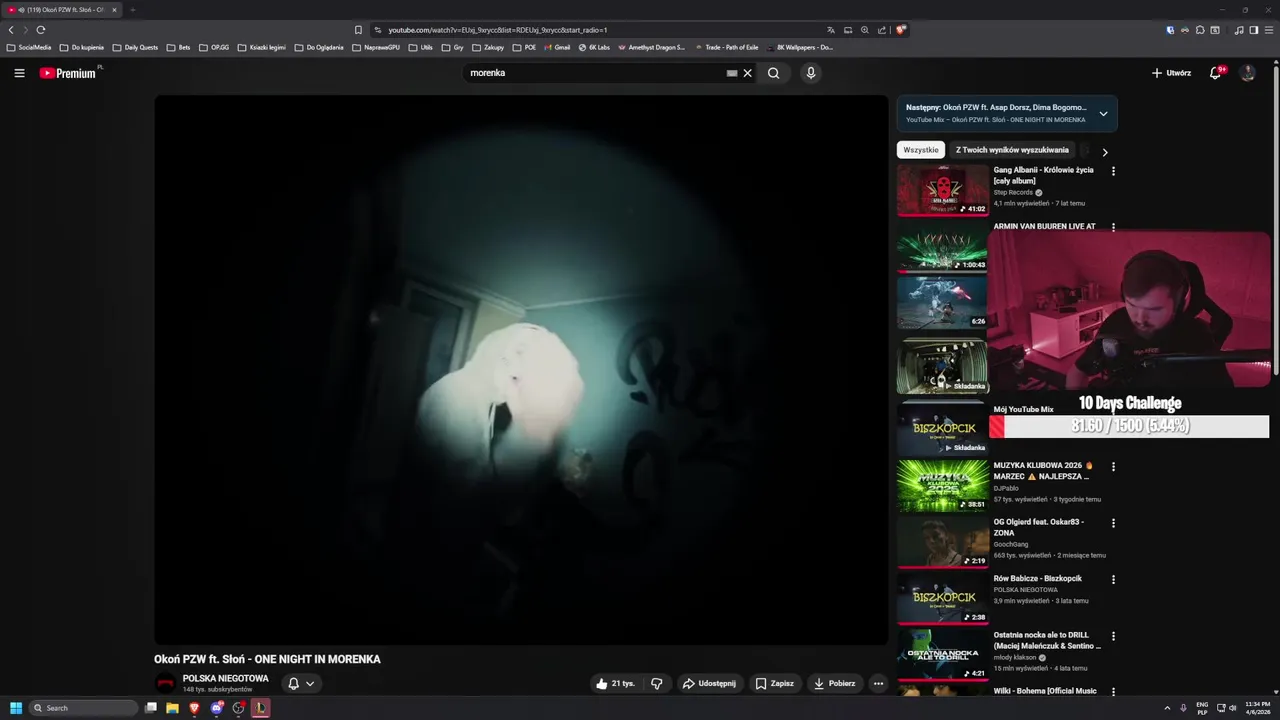Click the magnifier search button
1280x720 pixels.
point(773,73)
